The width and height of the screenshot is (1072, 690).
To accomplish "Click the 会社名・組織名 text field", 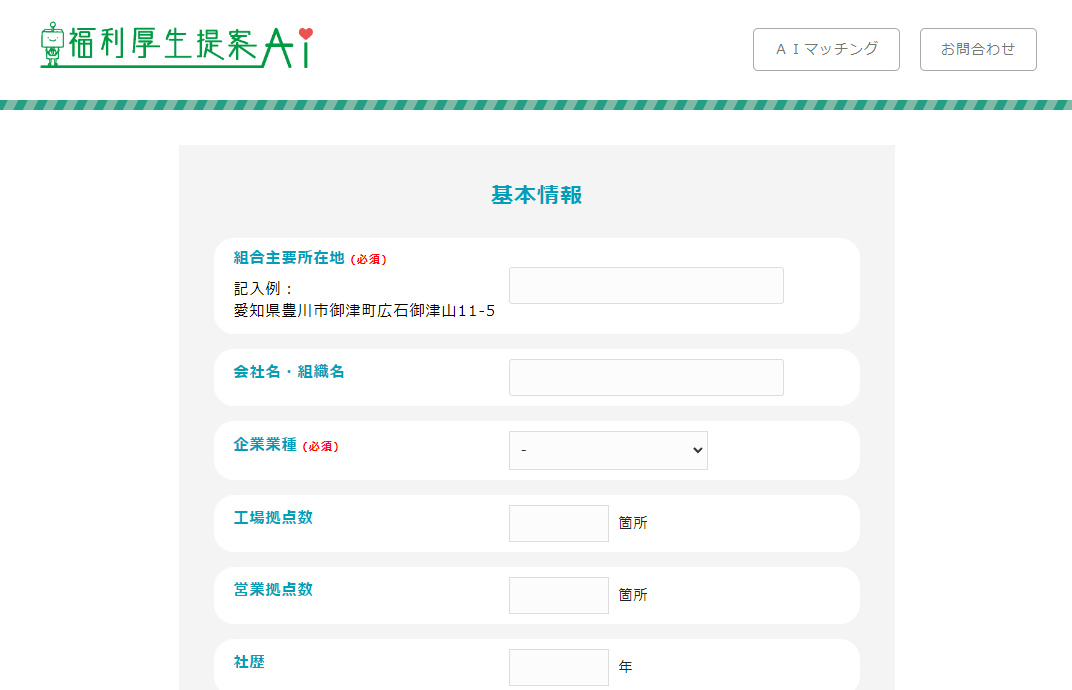I will 646,377.
